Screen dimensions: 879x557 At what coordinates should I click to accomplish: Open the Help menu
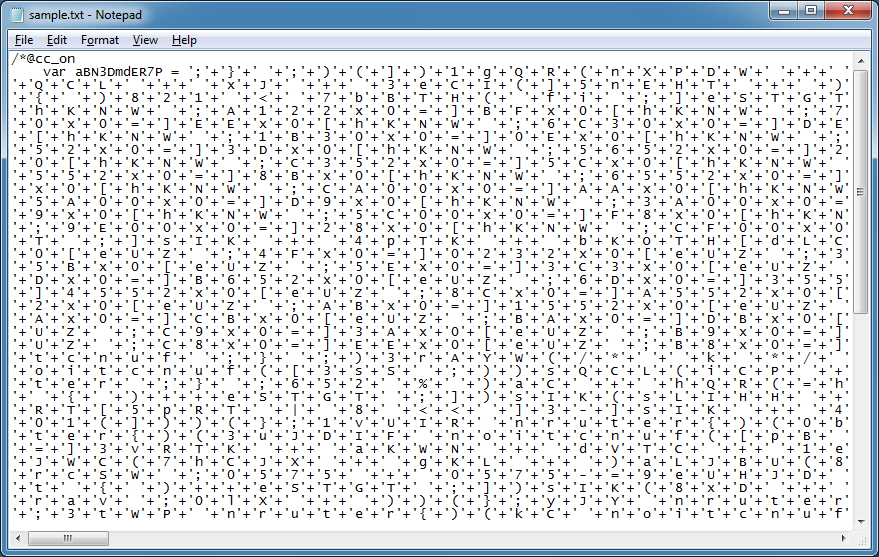click(184, 40)
